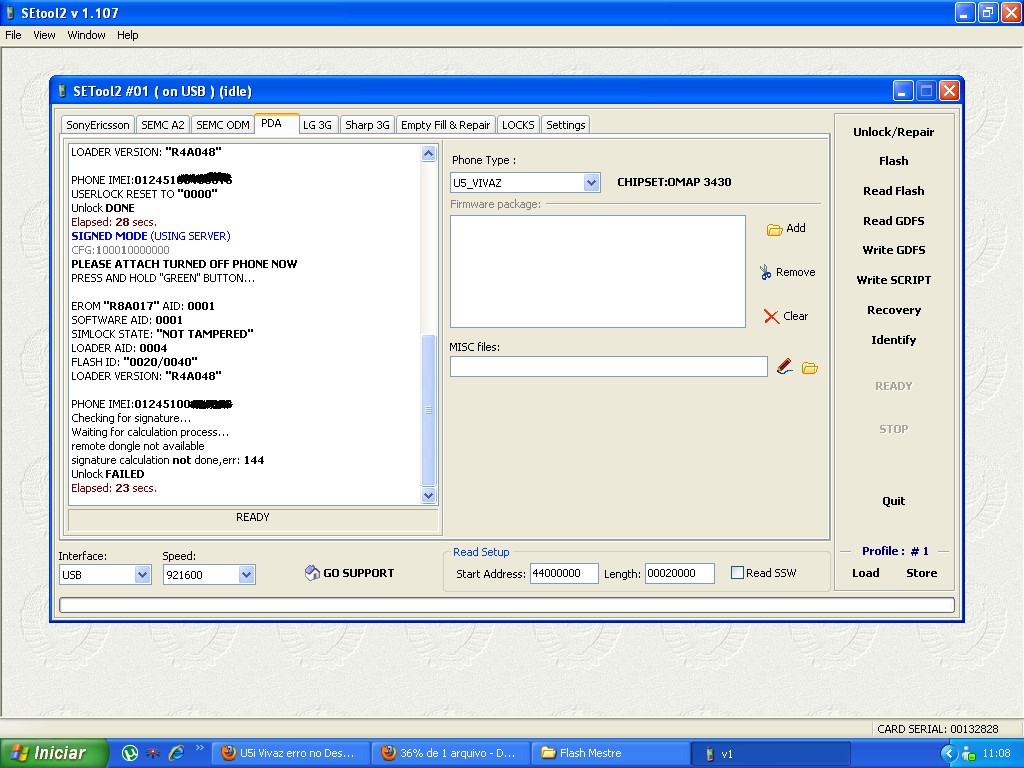Click the 'Unlock FAILED' log line

coord(108,474)
